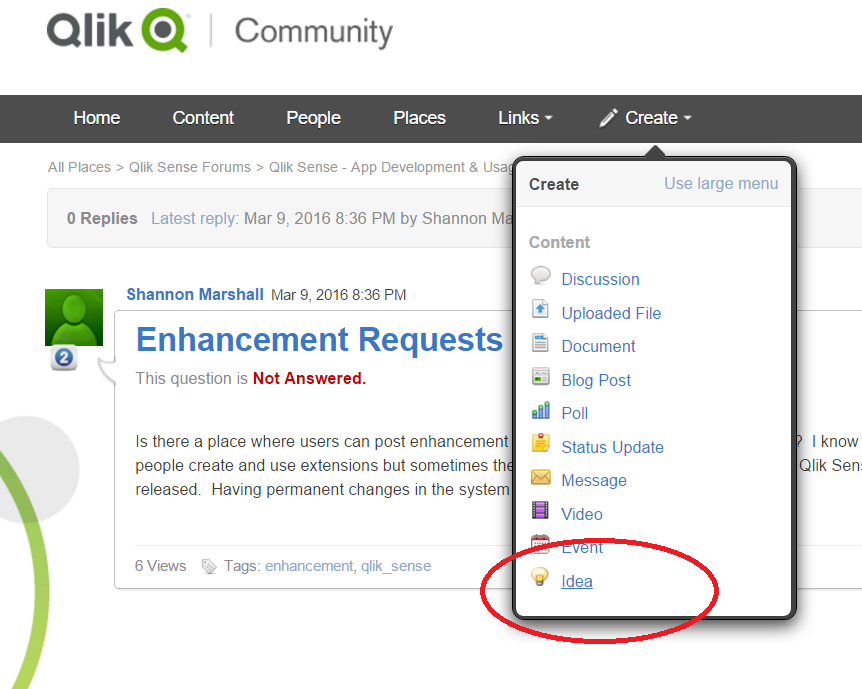Choose Document in the Create menu
The image size is (862, 689).
click(x=598, y=346)
